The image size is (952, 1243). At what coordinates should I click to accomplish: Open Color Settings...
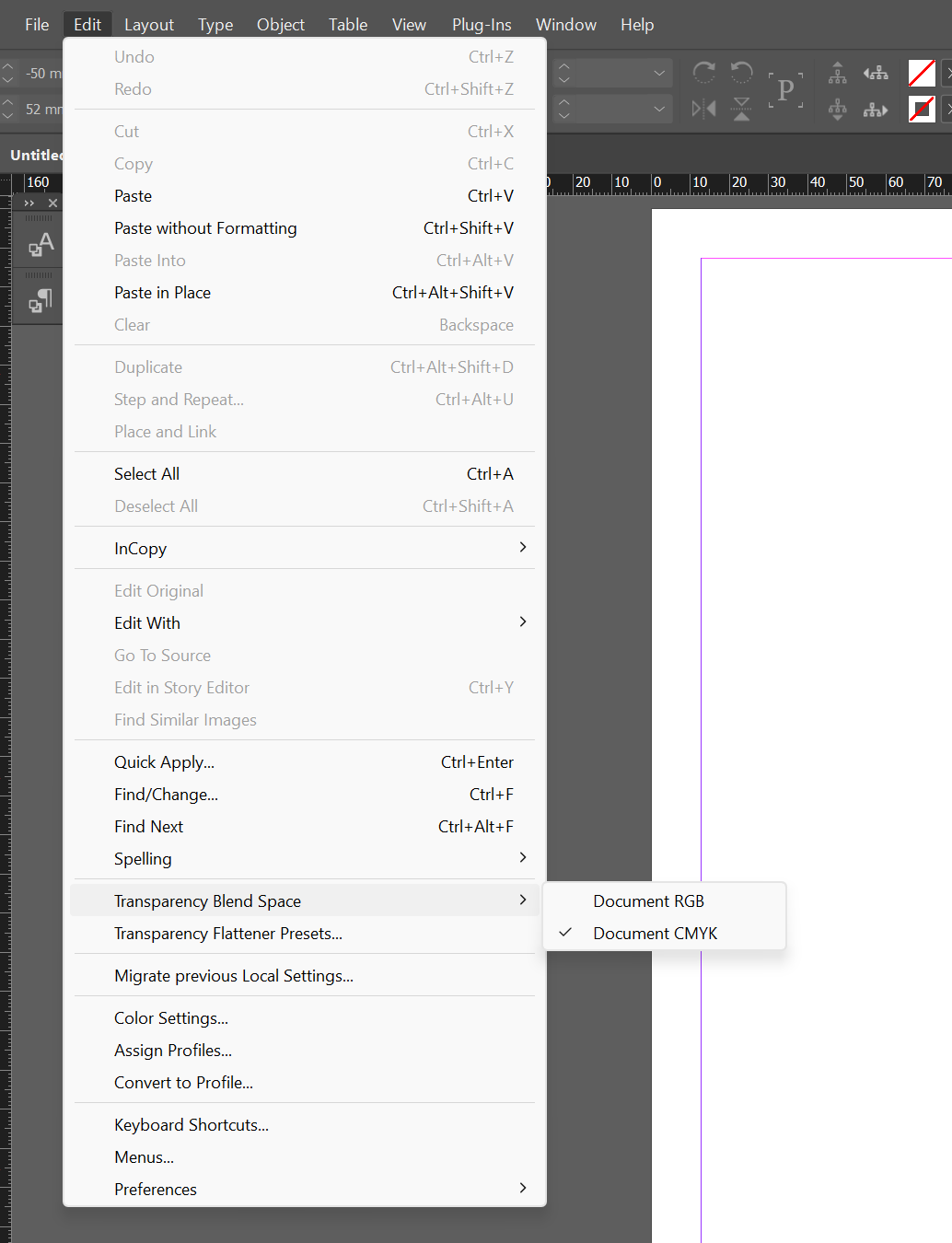coord(304,1018)
